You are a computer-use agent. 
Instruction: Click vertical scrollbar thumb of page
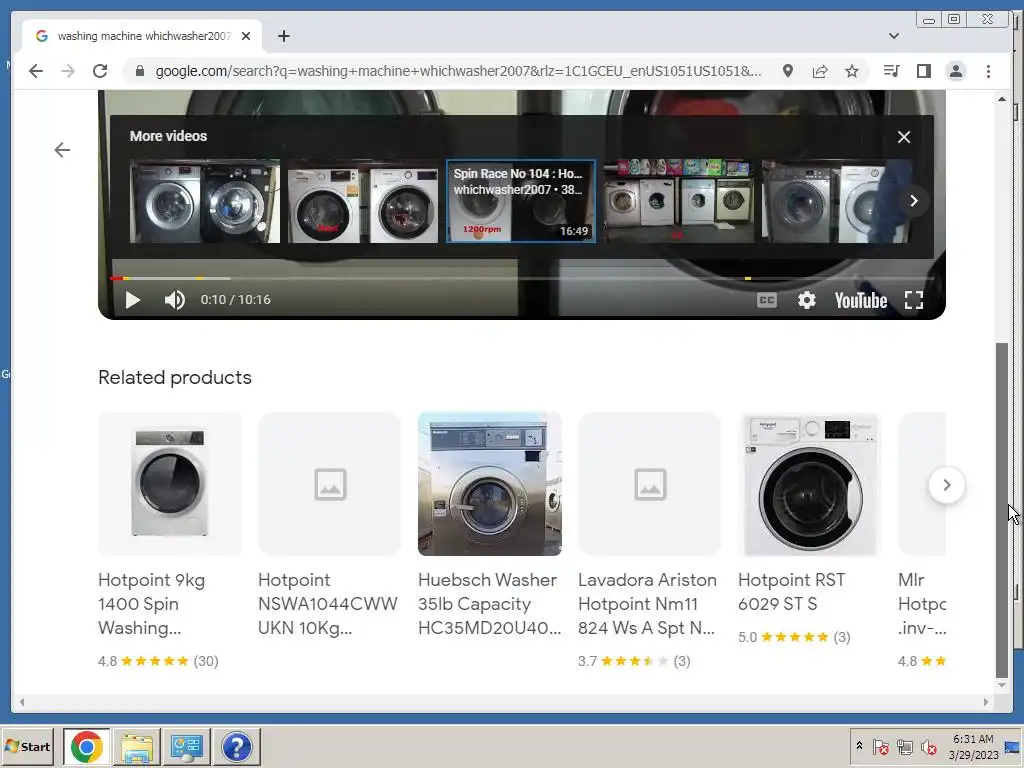[1002, 511]
